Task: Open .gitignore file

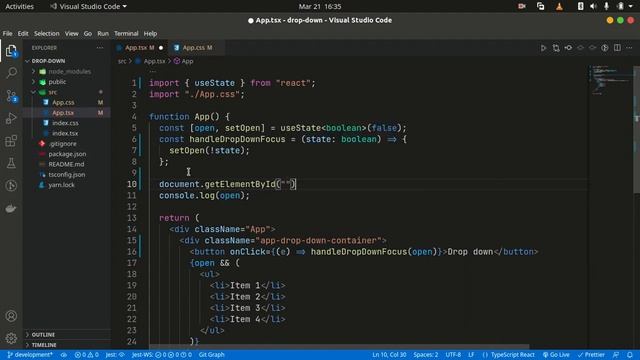Action: pos(62,144)
